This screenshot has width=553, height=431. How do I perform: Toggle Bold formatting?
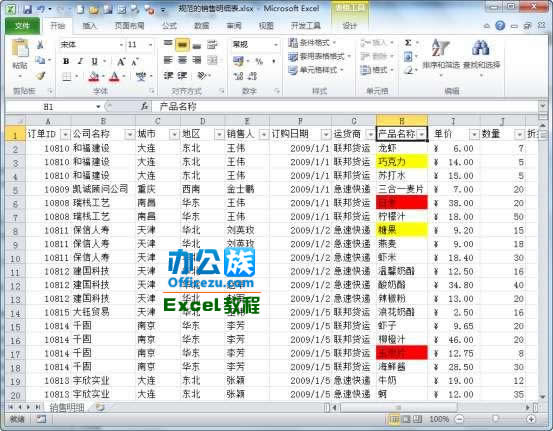(x=66, y=61)
